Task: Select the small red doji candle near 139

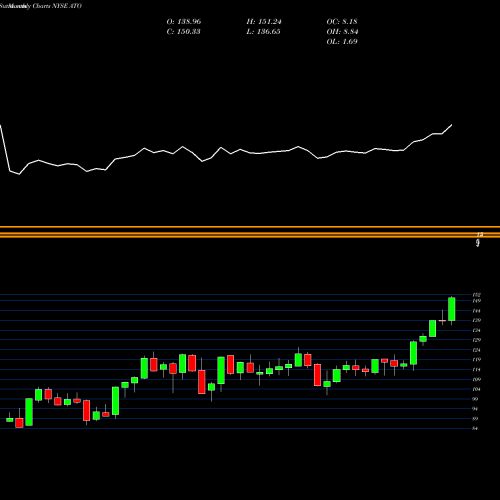Action: click(x=442, y=320)
